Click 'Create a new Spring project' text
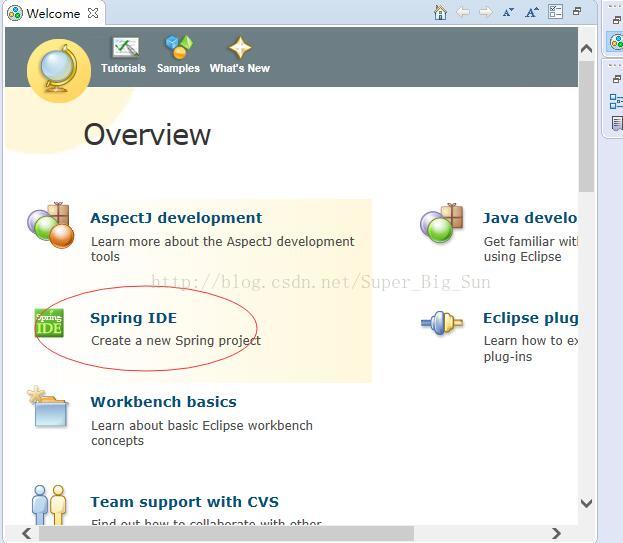The height and width of the screenshot is (543, 623). click(x=176, y=340)
